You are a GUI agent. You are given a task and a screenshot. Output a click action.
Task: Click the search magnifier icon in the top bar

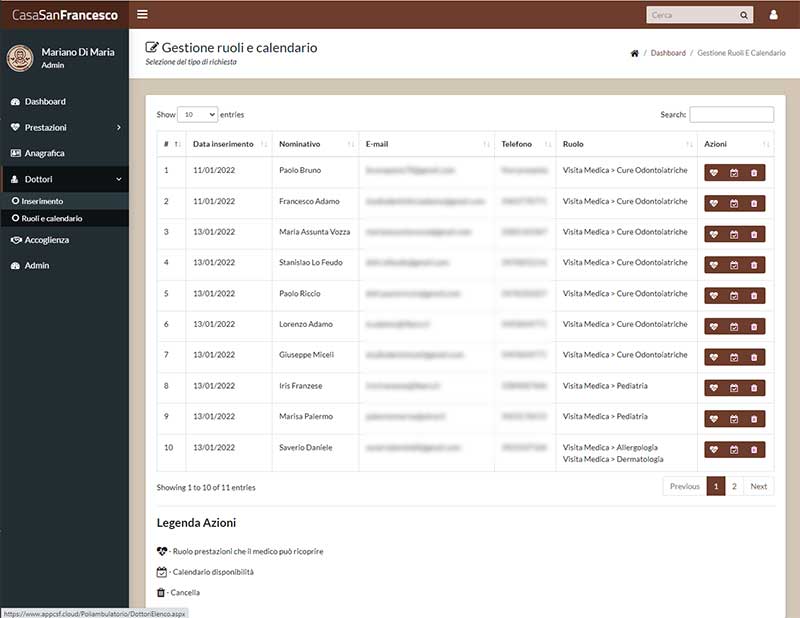pos(744,15)
